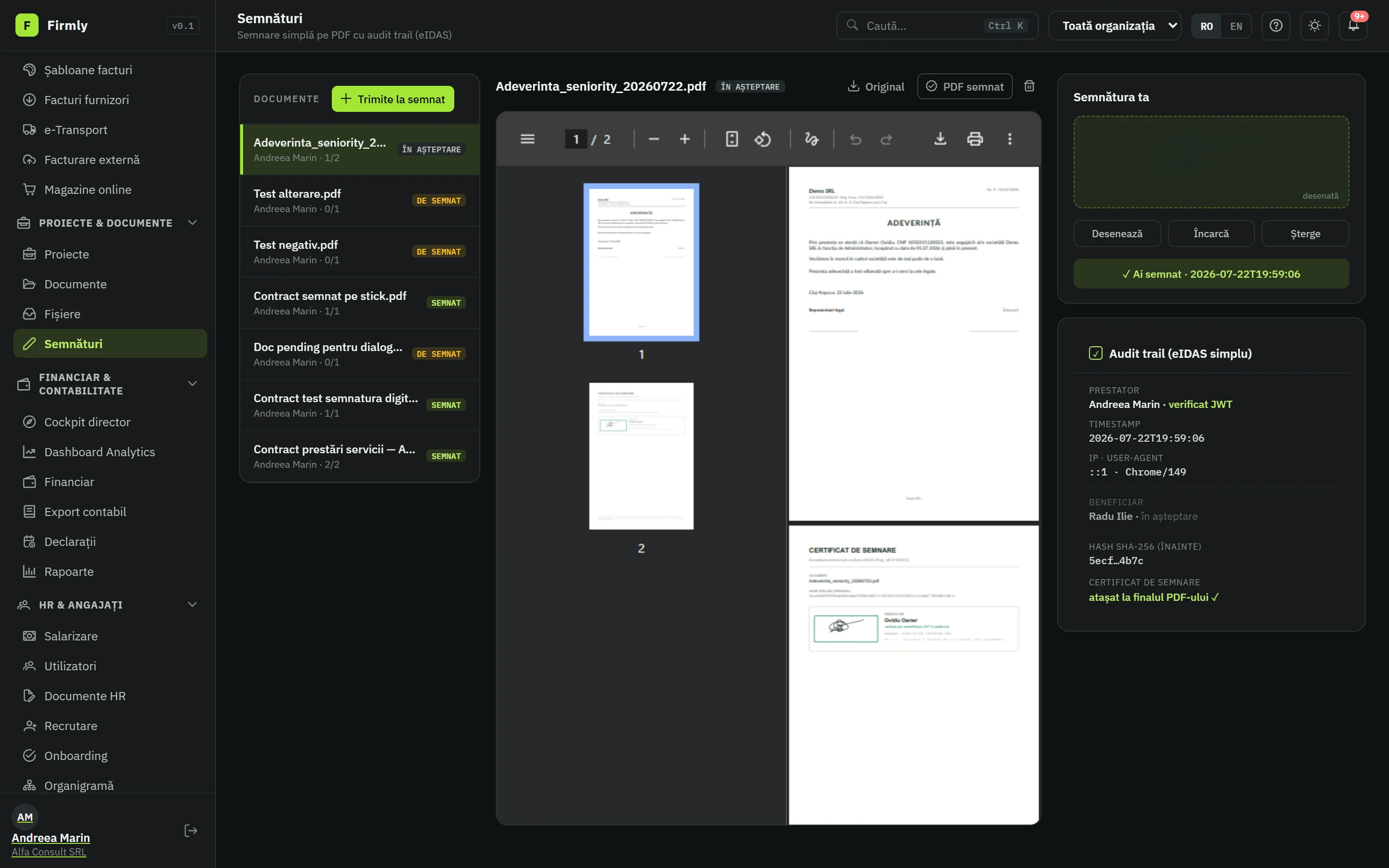Click the redo arrow in PDF toolbar

pyautogui.click(x=886, y=139)
